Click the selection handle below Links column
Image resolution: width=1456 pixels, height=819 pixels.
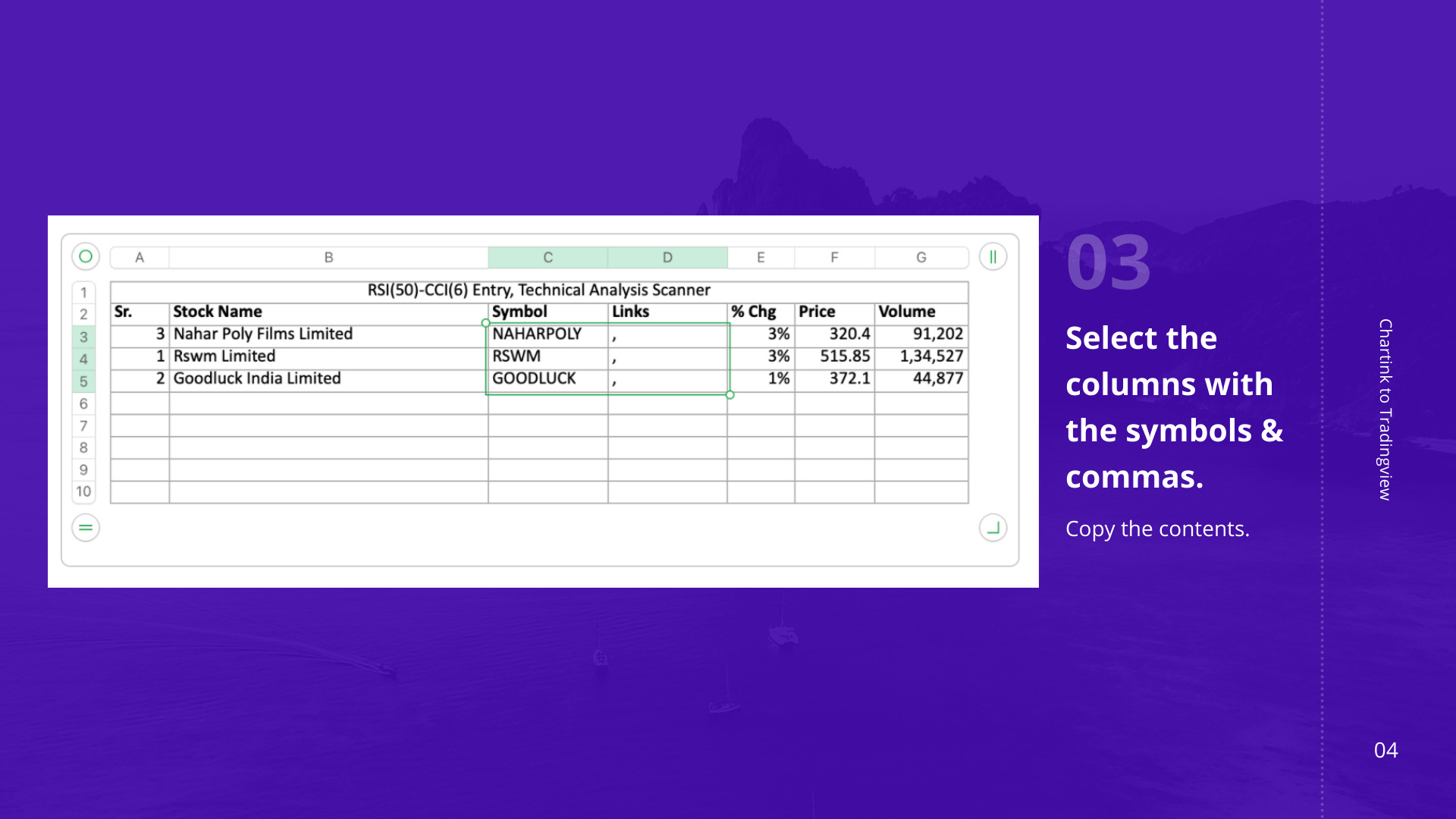pos(730,395)
